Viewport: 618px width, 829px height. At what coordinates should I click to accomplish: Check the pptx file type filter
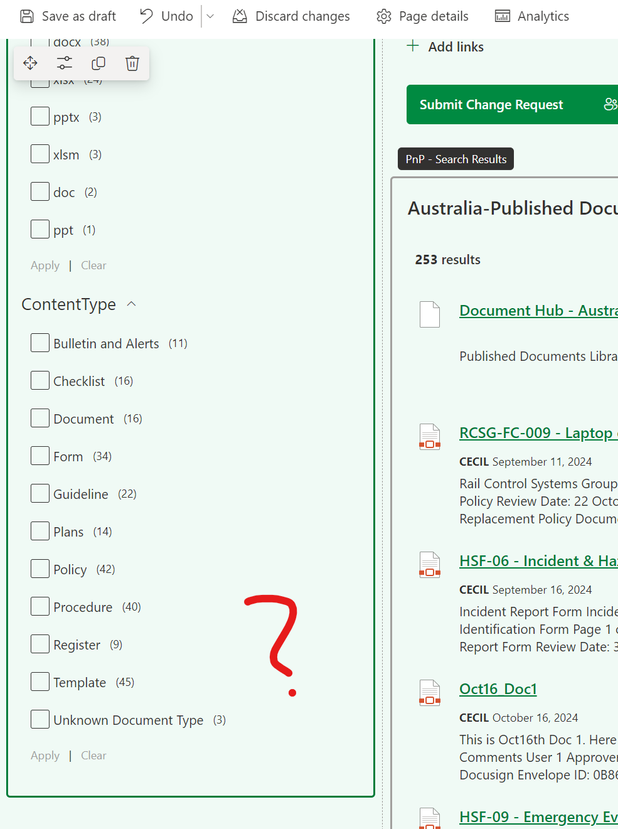pos(40,116)
